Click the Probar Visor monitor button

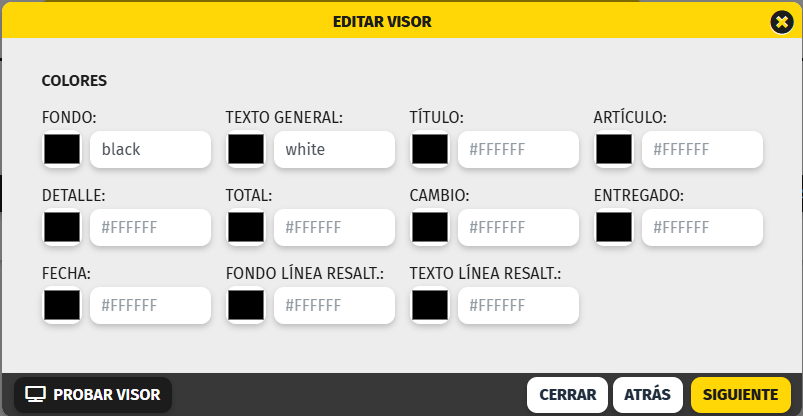click(93, 395)
